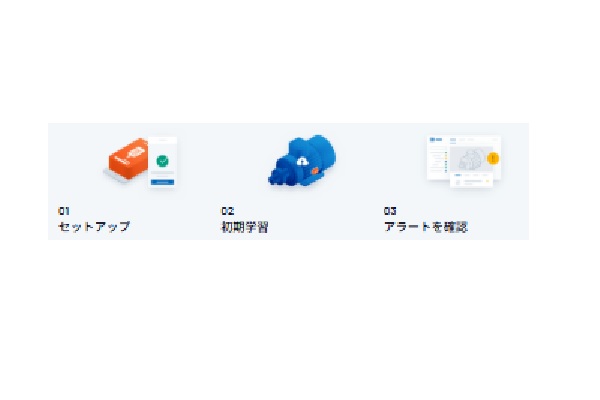Select the セットアップ step label
This screenshot has height=400, width=600.
[x=94, y=227]
